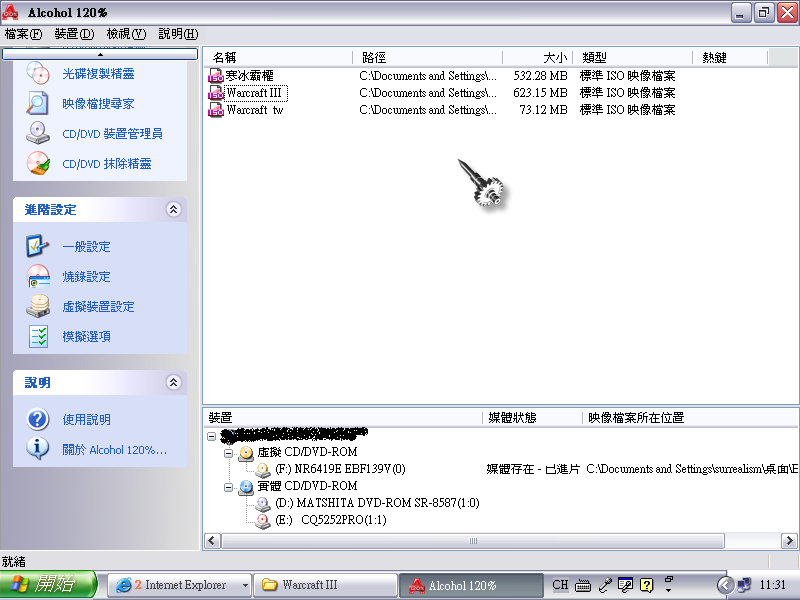Open the 光碟複製精靈 disc copy wizard icon
Screen dimensions: 800x600
tap(38, 73)
